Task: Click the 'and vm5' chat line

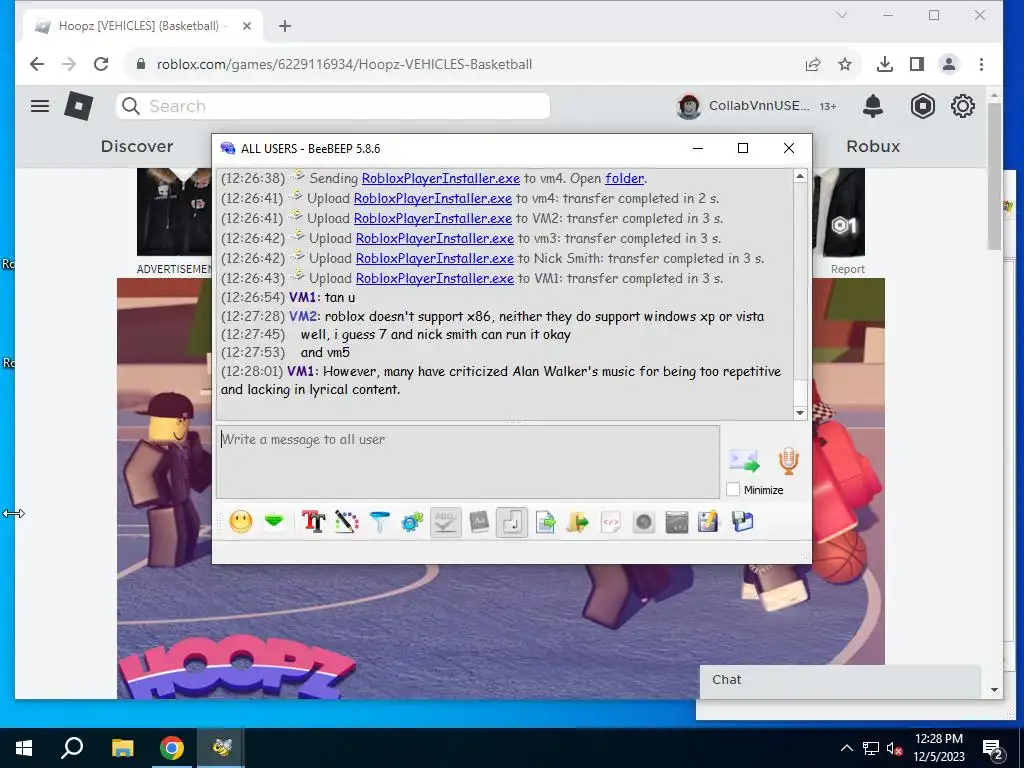Action: tap(325, 353)
